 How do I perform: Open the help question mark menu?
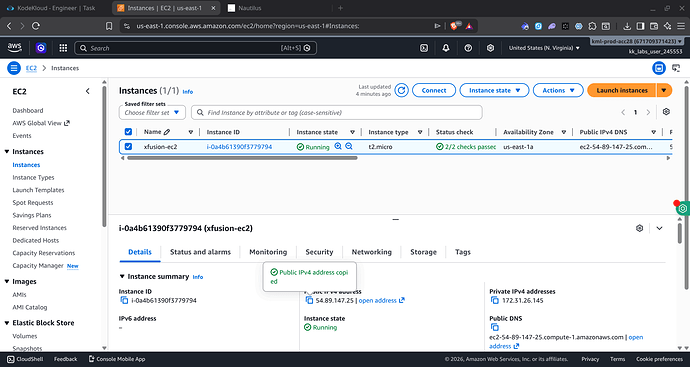click(x=468, y=48)
